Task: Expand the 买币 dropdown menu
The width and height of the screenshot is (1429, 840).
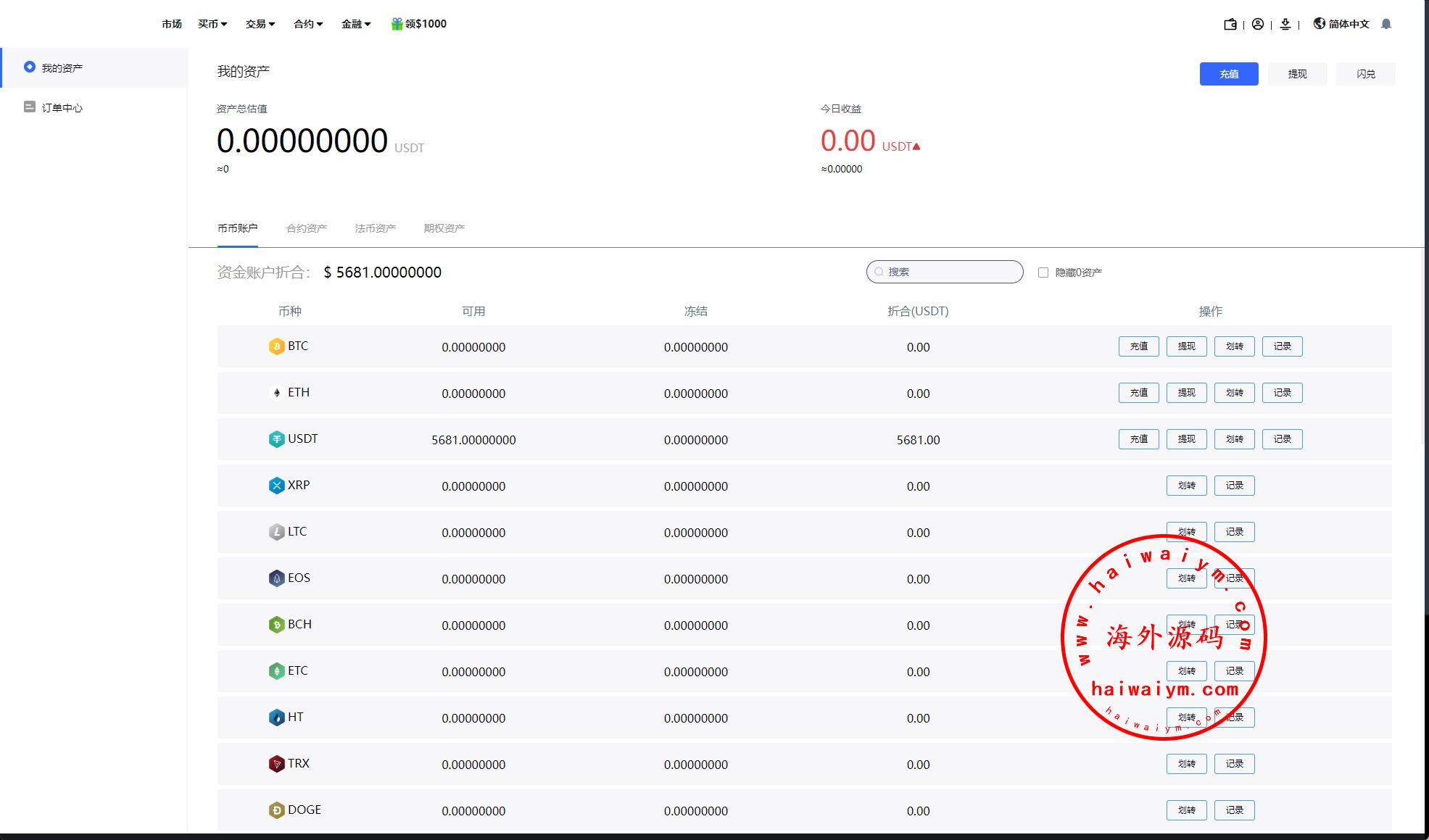Action: 212,24
